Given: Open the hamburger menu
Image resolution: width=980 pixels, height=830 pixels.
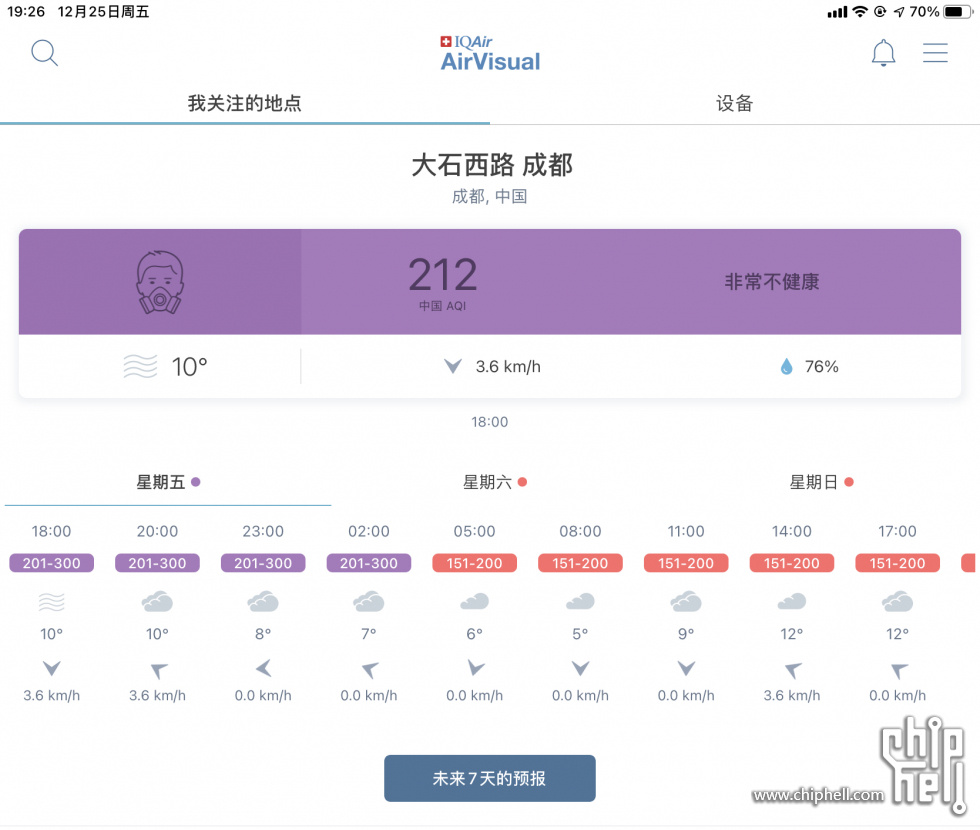Looking at the screenshot, I should tap(935, 52).
